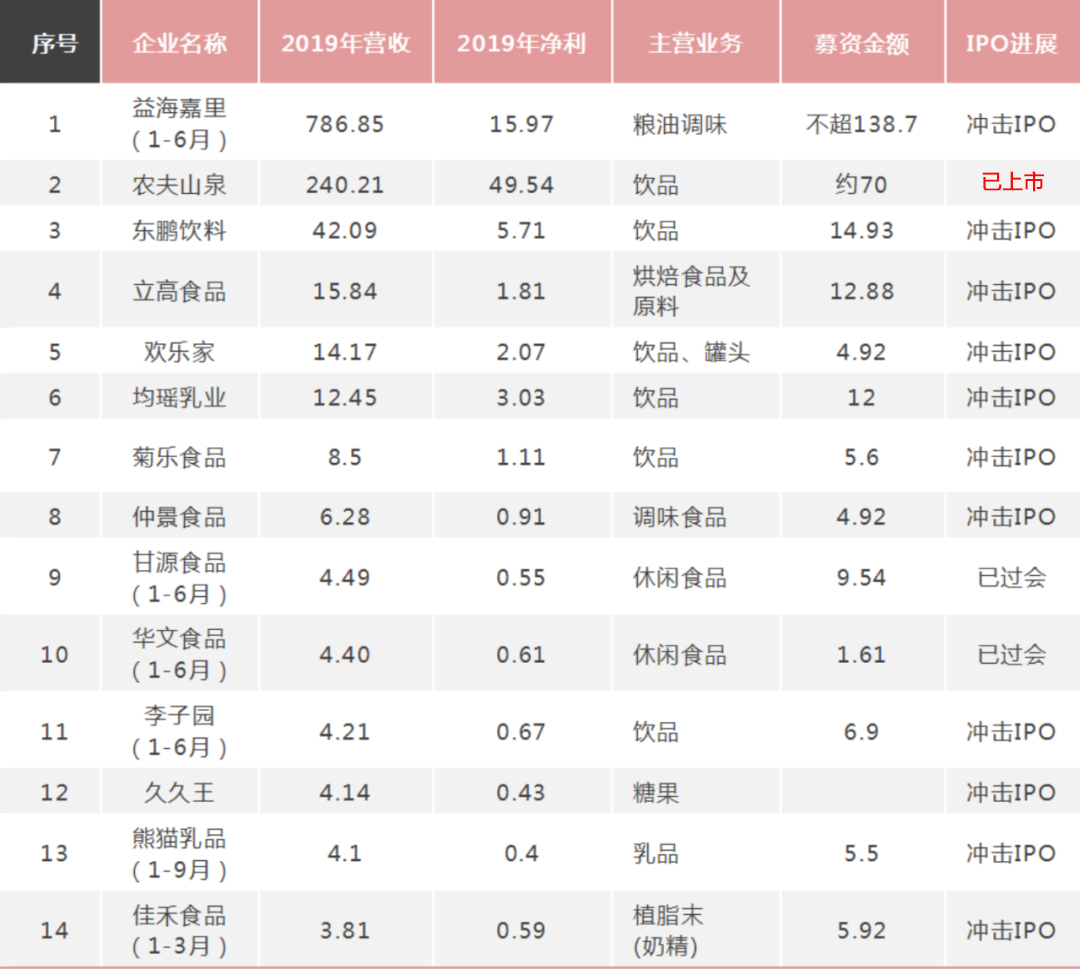
Task: Click the net profit 0.91 cell
Action: 521,517
